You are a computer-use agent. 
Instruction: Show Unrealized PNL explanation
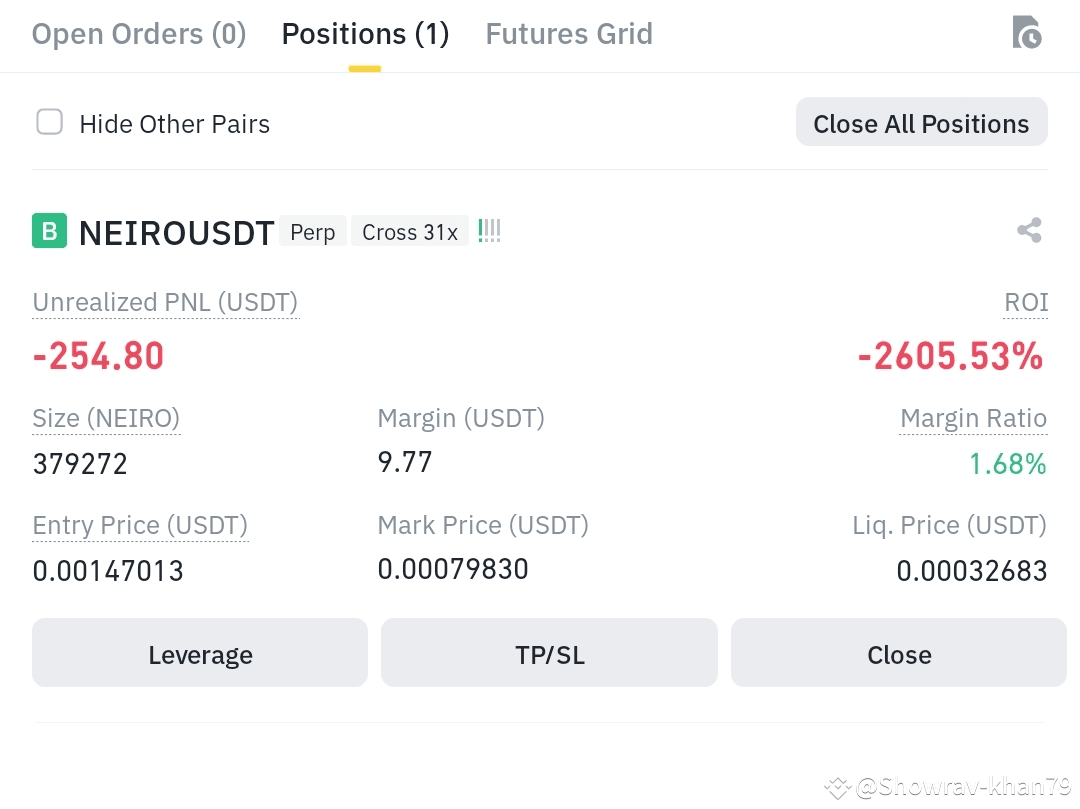click(x=165, y=302)
